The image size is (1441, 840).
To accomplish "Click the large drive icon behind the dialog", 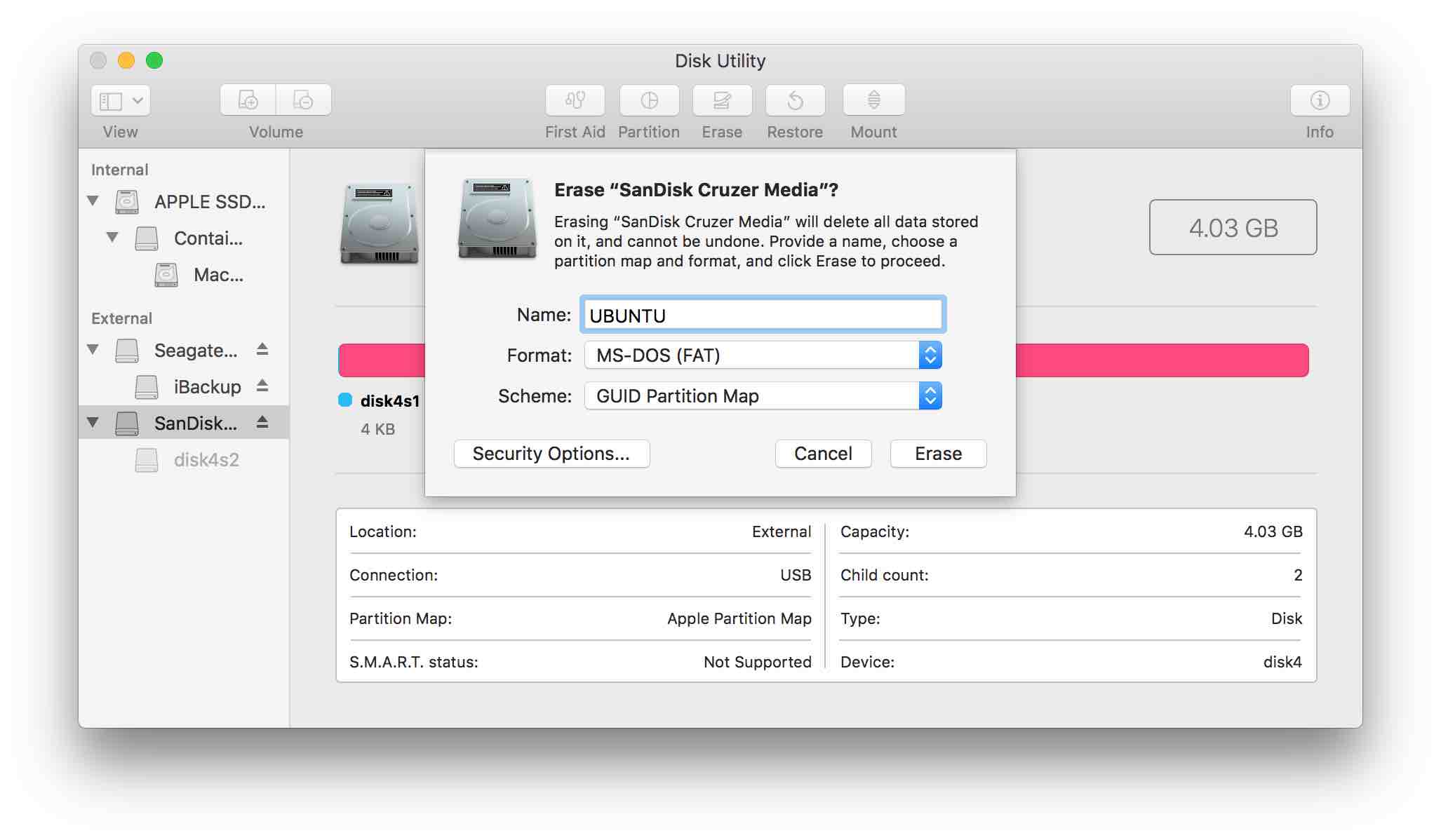I will click(380, 224).
